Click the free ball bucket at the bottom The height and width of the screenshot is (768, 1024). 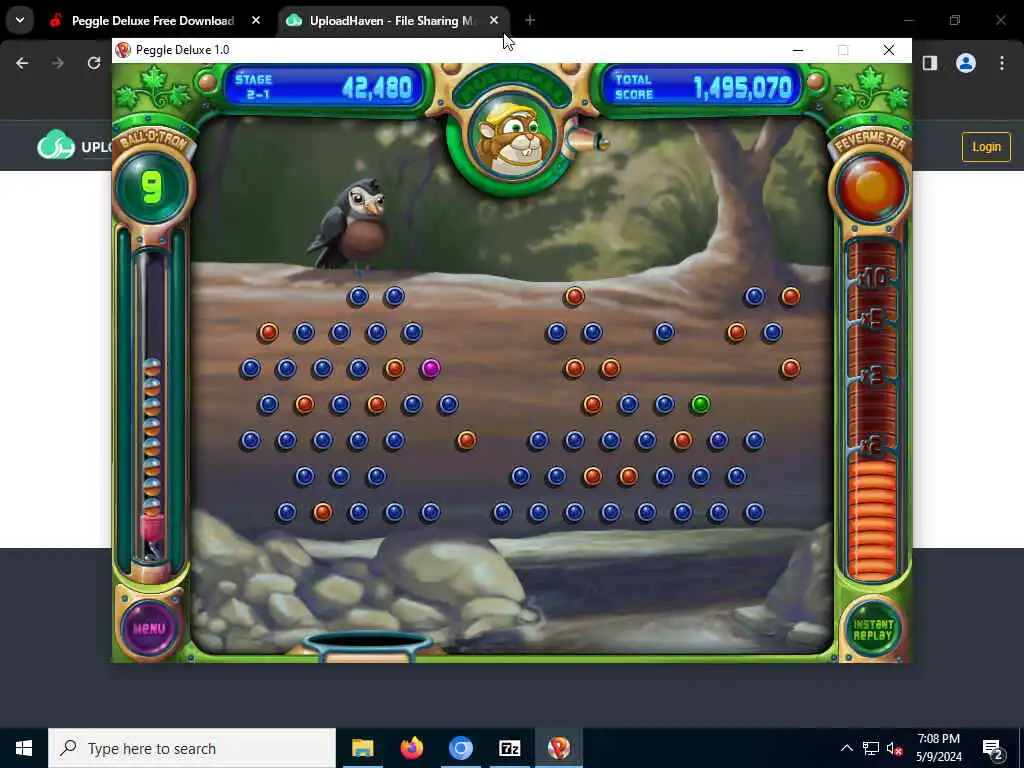point(368,646)
